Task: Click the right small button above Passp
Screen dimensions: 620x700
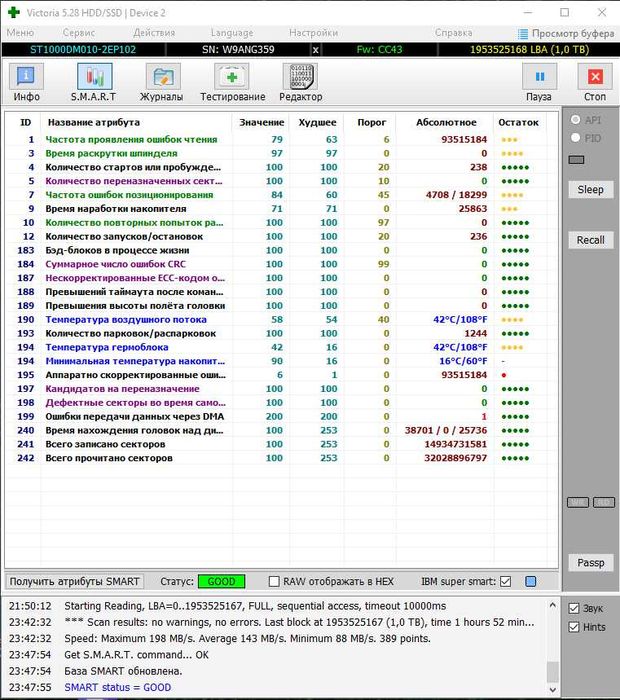Action: [604, 503]
